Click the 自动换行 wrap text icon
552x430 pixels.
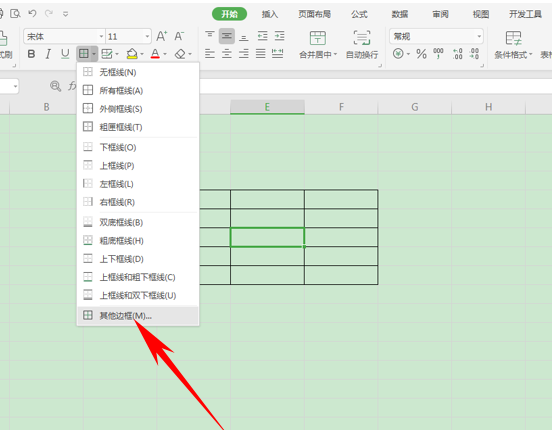click(362, 44)
